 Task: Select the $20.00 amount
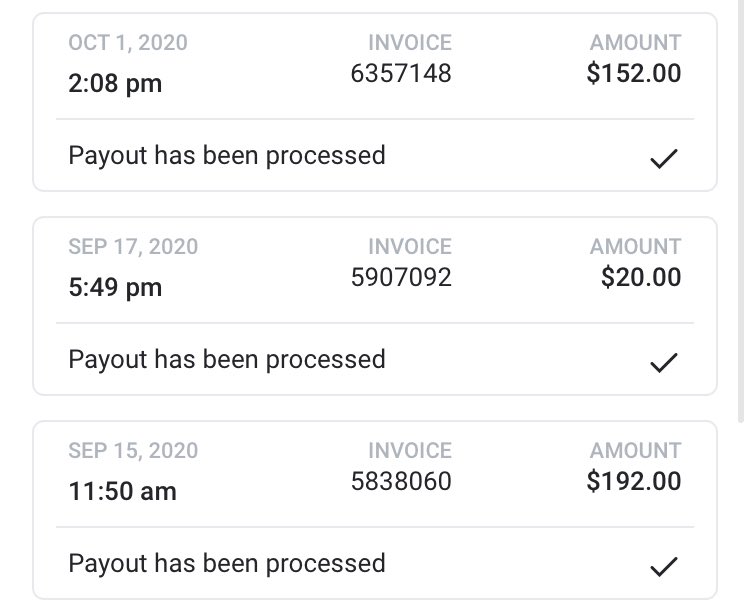coord(641,277)
